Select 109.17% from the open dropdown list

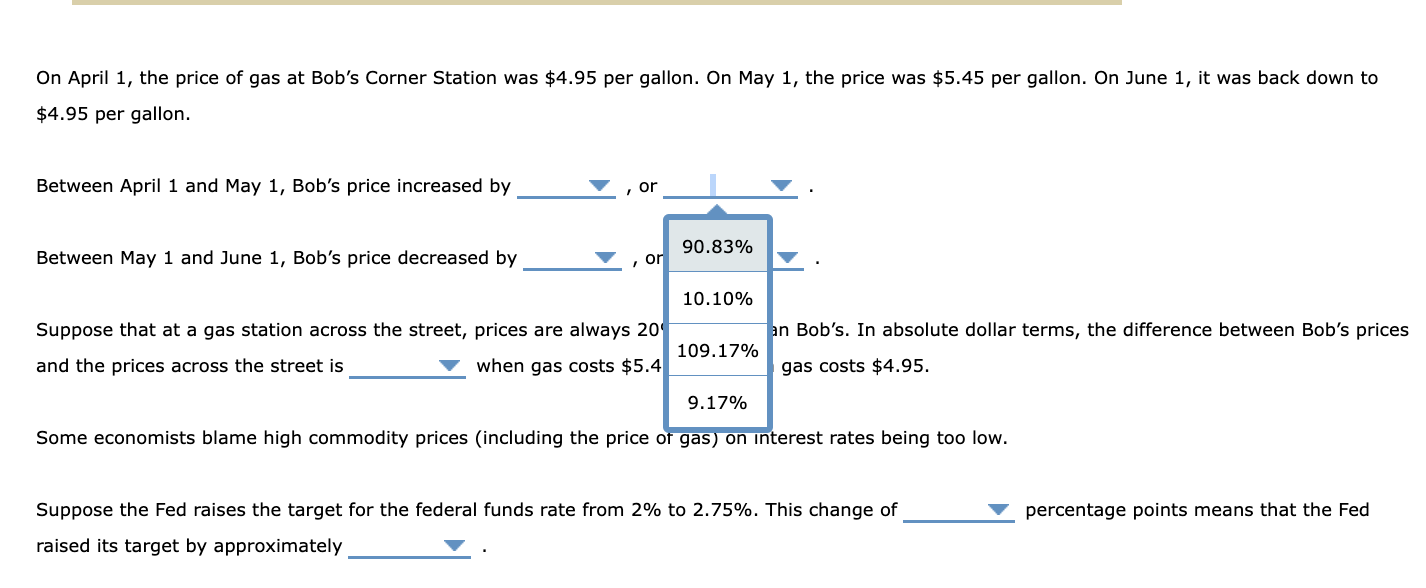point(717,351)
